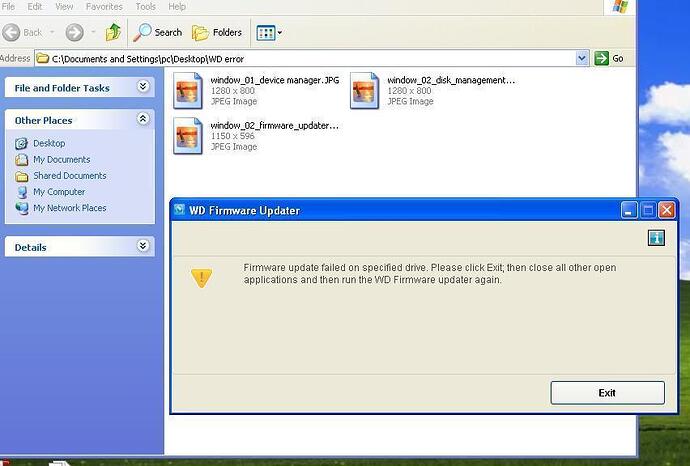Go up one folder level
The width and height of the screenshot is (690, 466).
(113, 32)
